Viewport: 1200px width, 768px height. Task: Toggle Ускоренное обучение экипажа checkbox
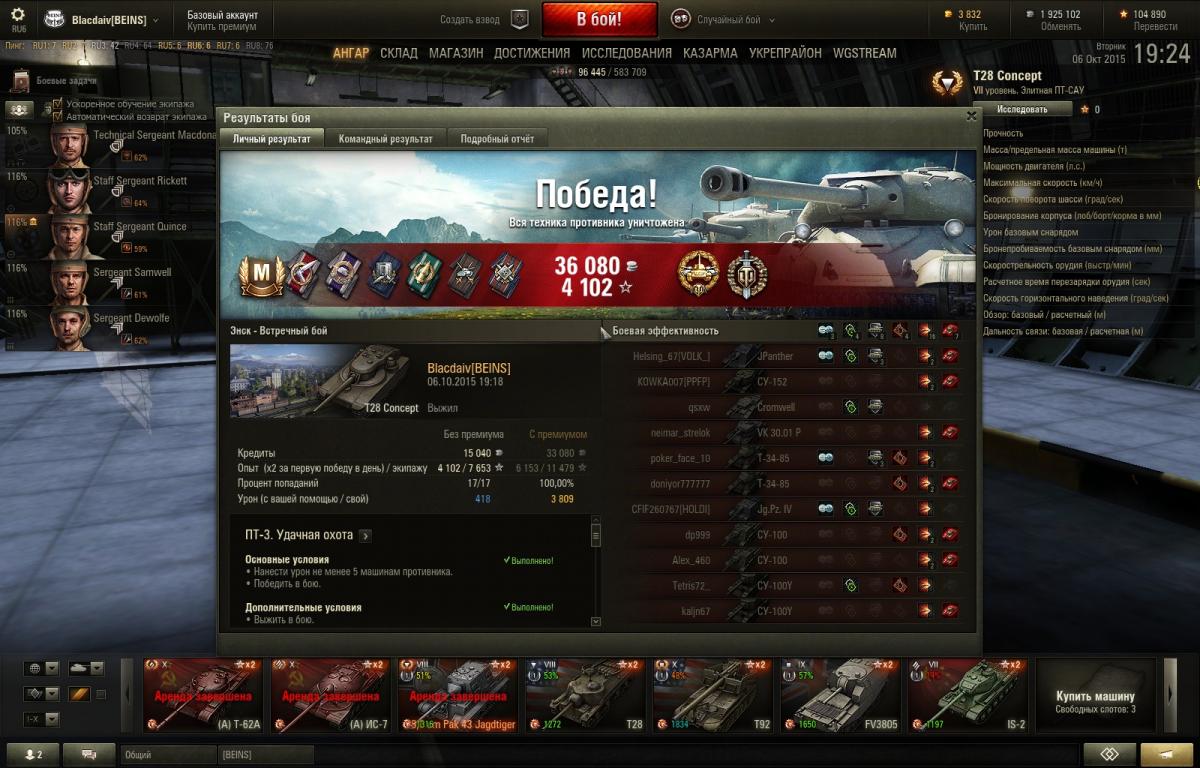pos(58,104)
